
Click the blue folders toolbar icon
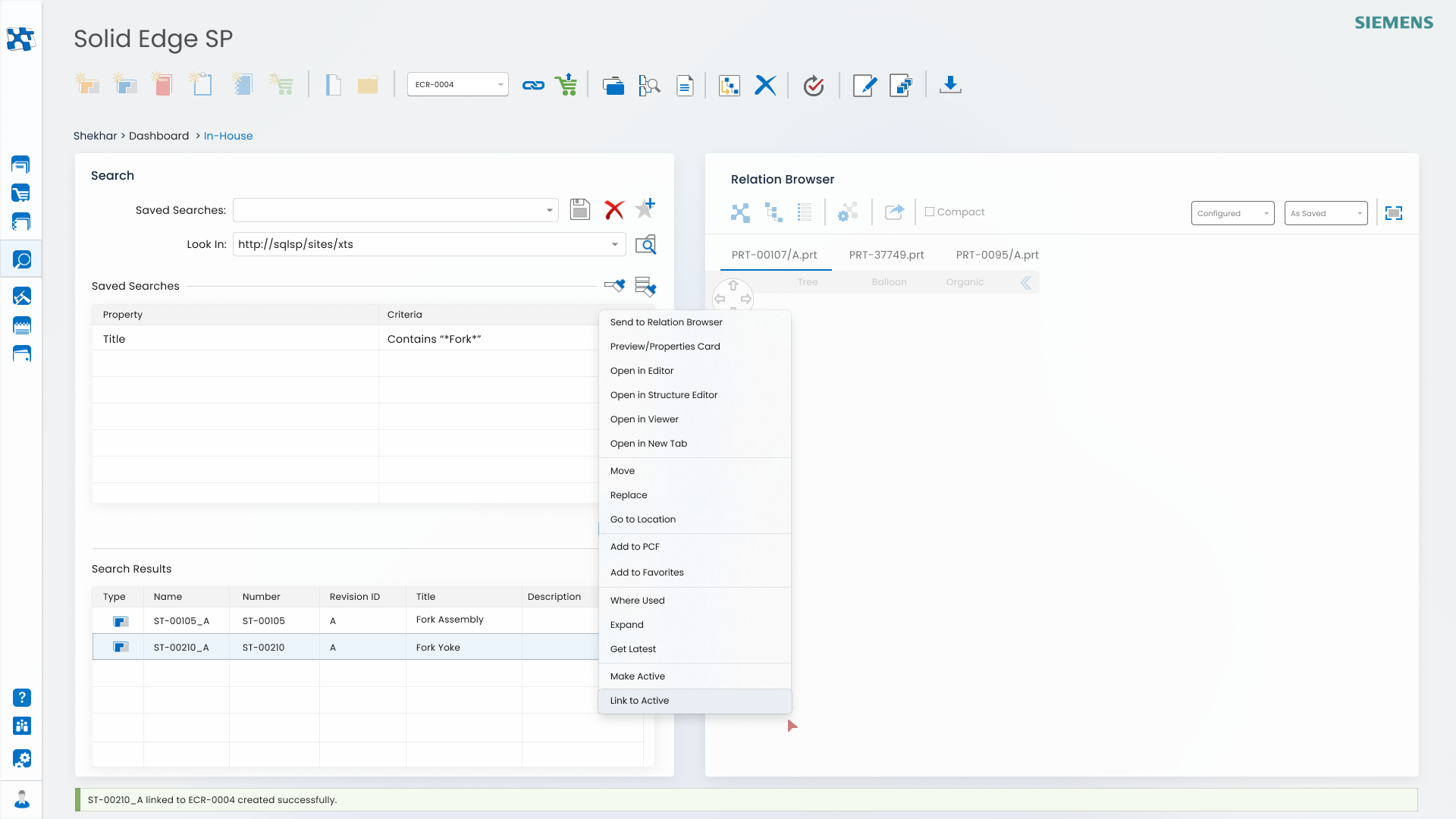pyautogui.click(x=613, y=85)
